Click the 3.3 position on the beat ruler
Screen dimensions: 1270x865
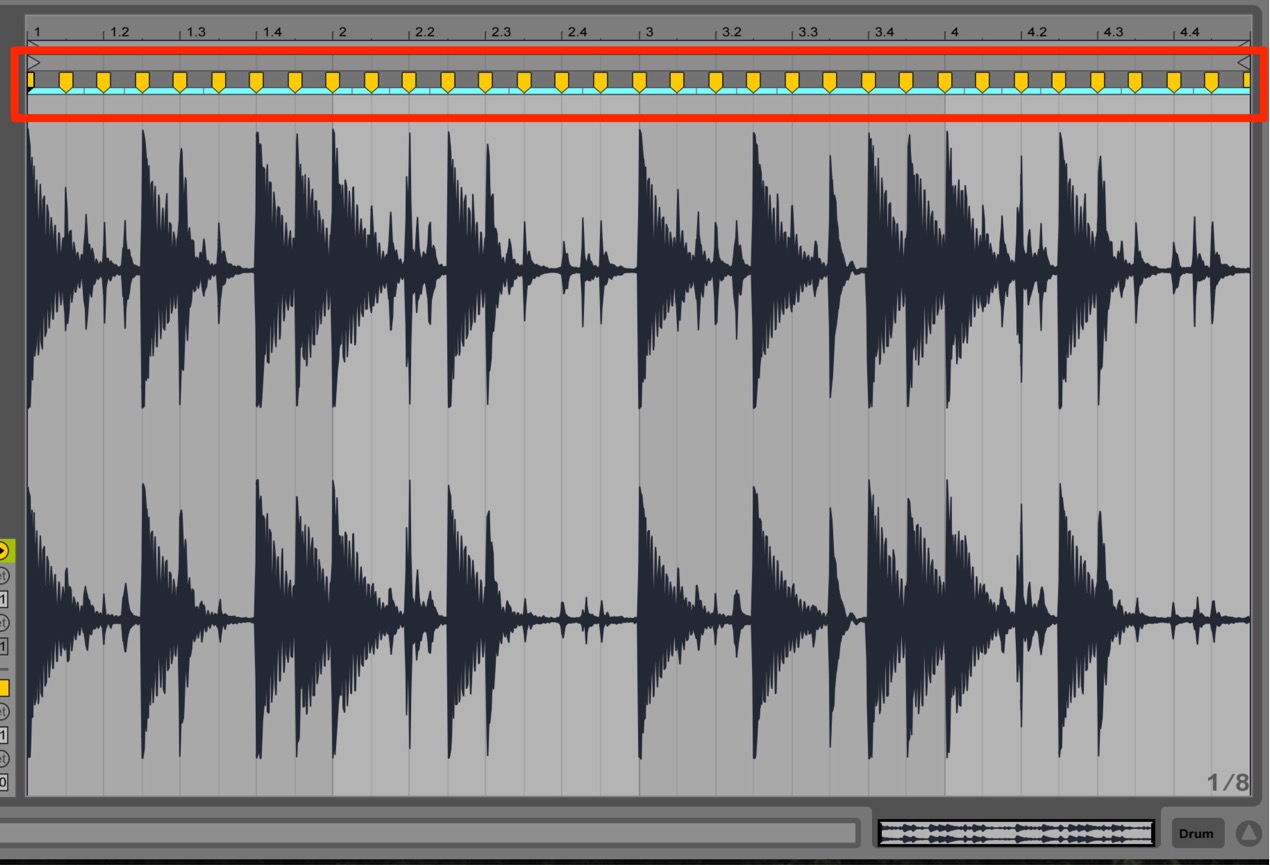coord(807,32)
